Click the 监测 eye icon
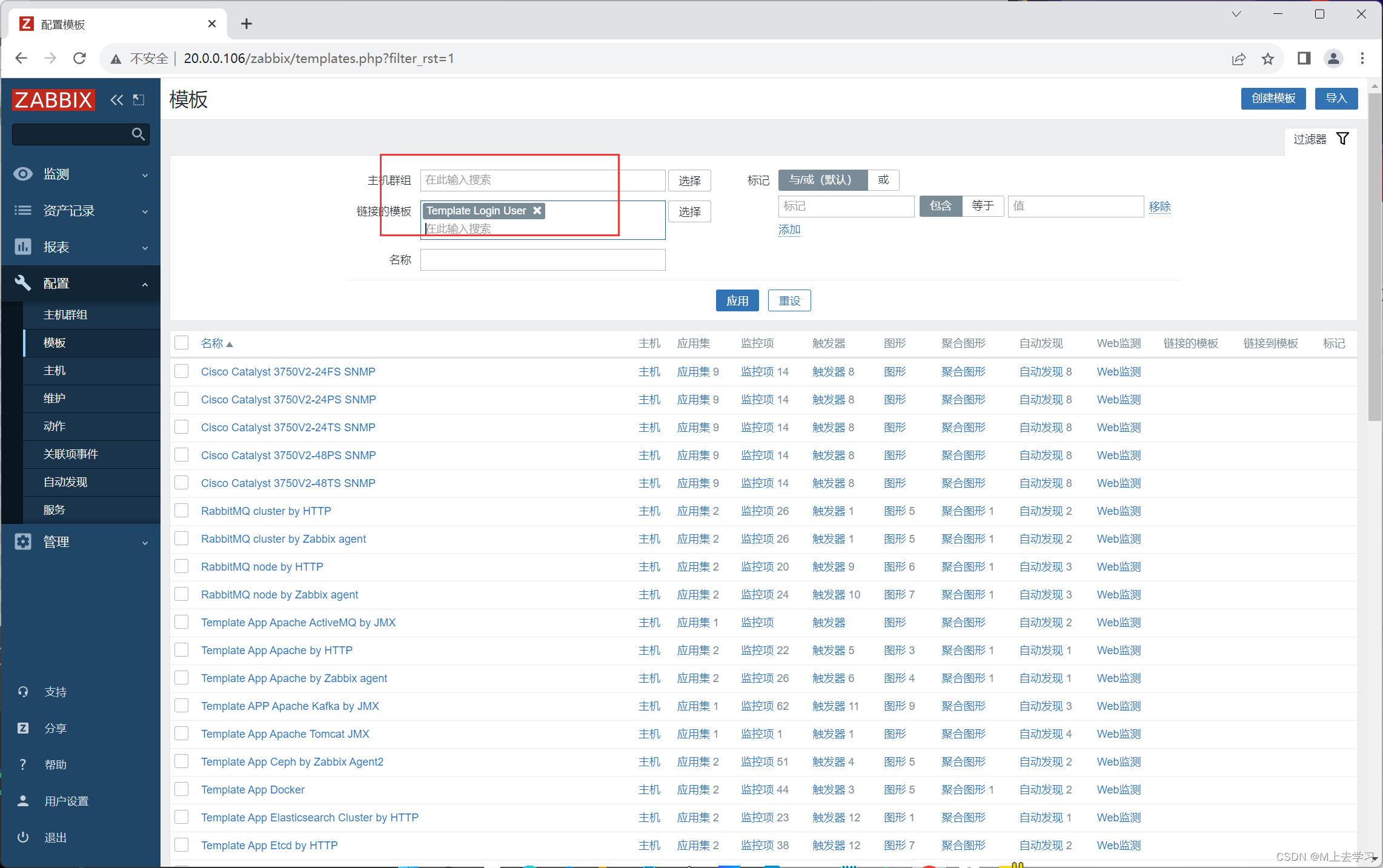Image resolution: width=1383 pixels, height=868 pixels. point(23,174)
